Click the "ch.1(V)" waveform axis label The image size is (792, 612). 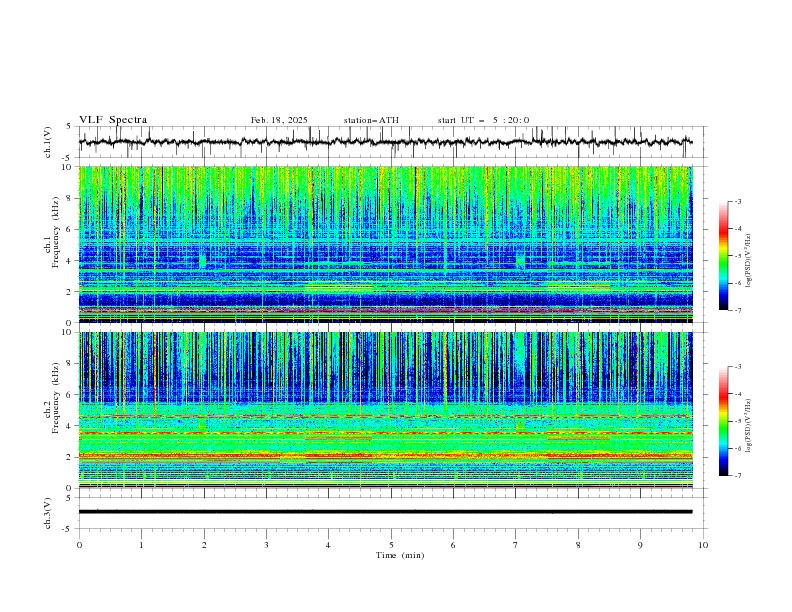[48, 142]
